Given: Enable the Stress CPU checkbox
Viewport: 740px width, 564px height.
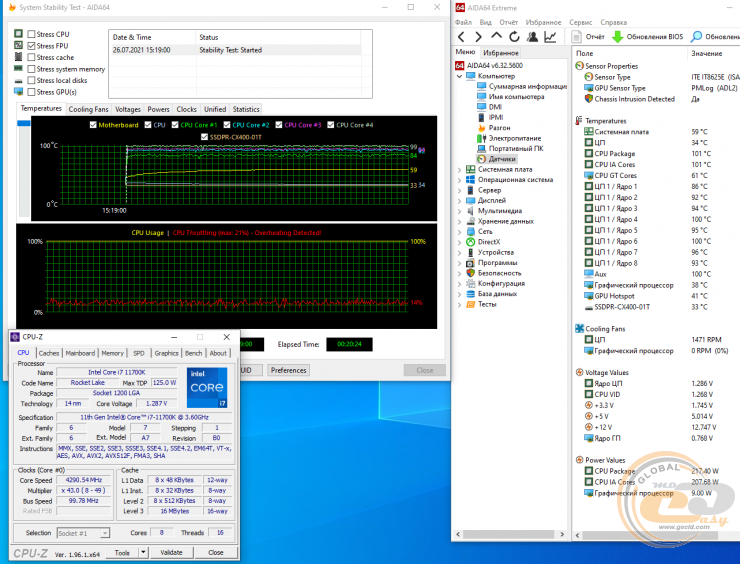Looking at the screenshot, I should [x=31, y=34].
